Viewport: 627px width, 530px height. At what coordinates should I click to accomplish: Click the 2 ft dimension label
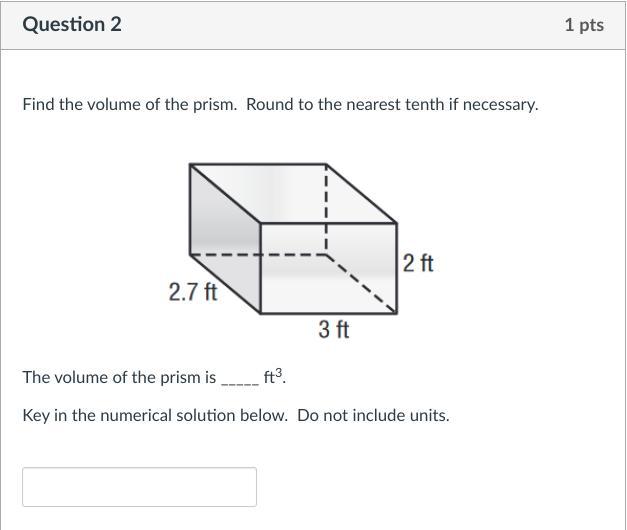418,263
